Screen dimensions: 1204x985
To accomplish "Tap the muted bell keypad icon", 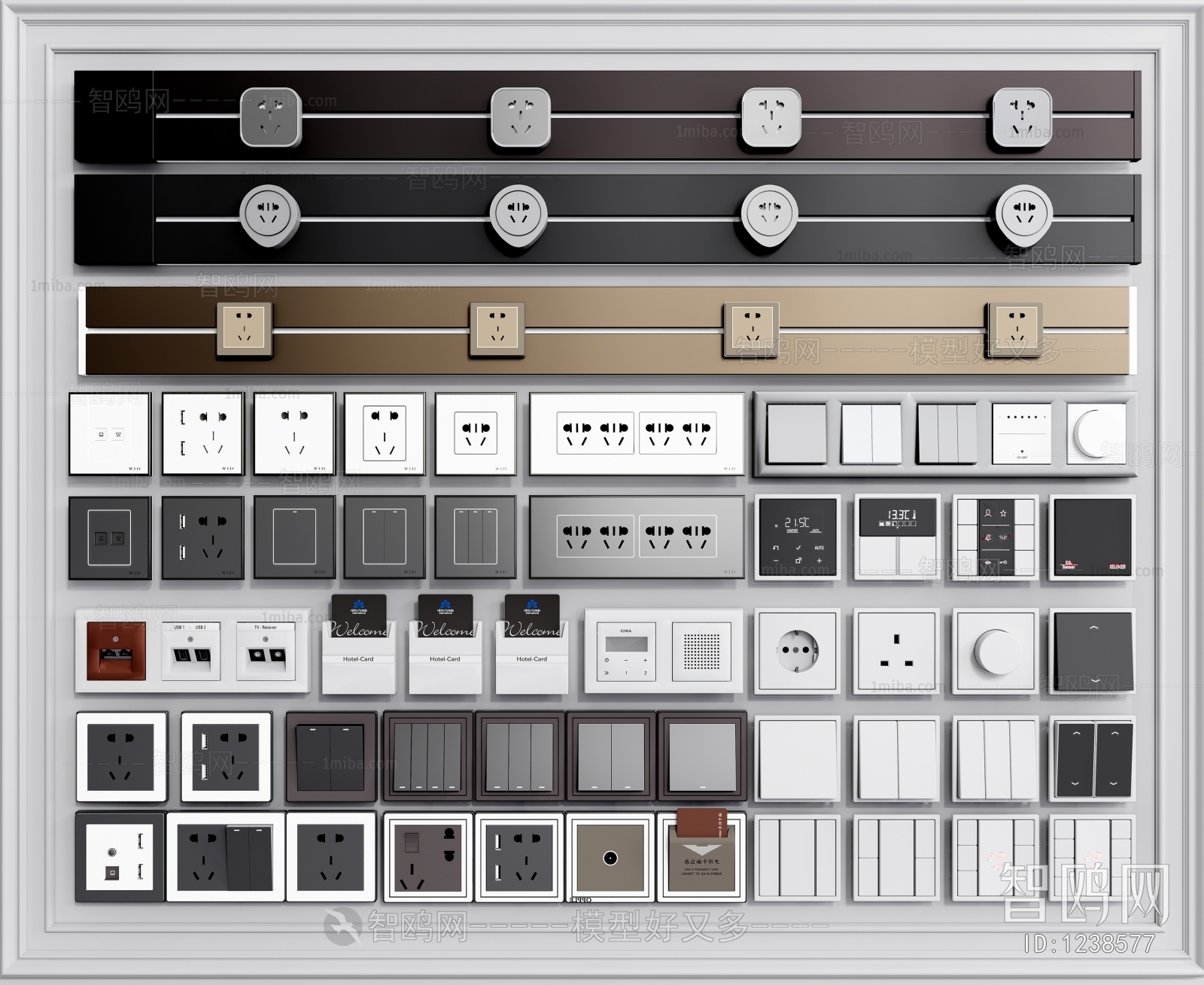I will [x=987, y=537].
